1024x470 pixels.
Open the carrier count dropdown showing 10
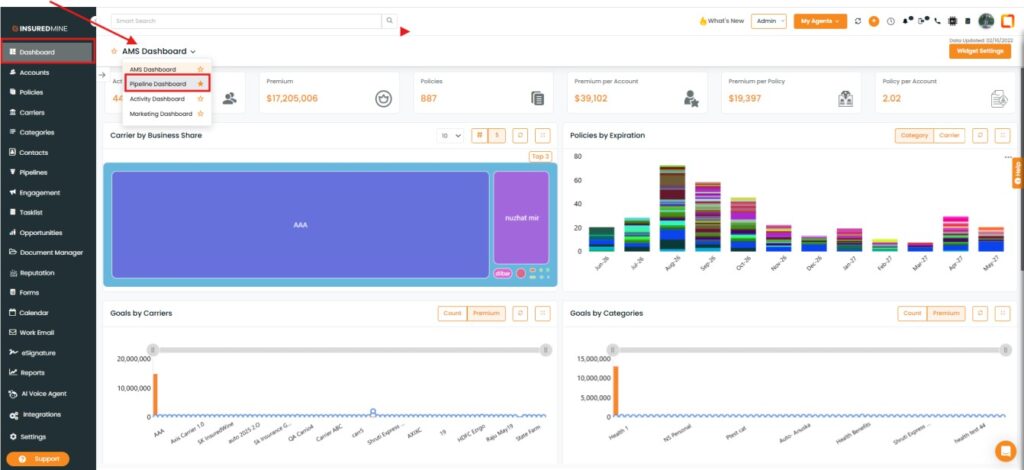coord(450,135)
